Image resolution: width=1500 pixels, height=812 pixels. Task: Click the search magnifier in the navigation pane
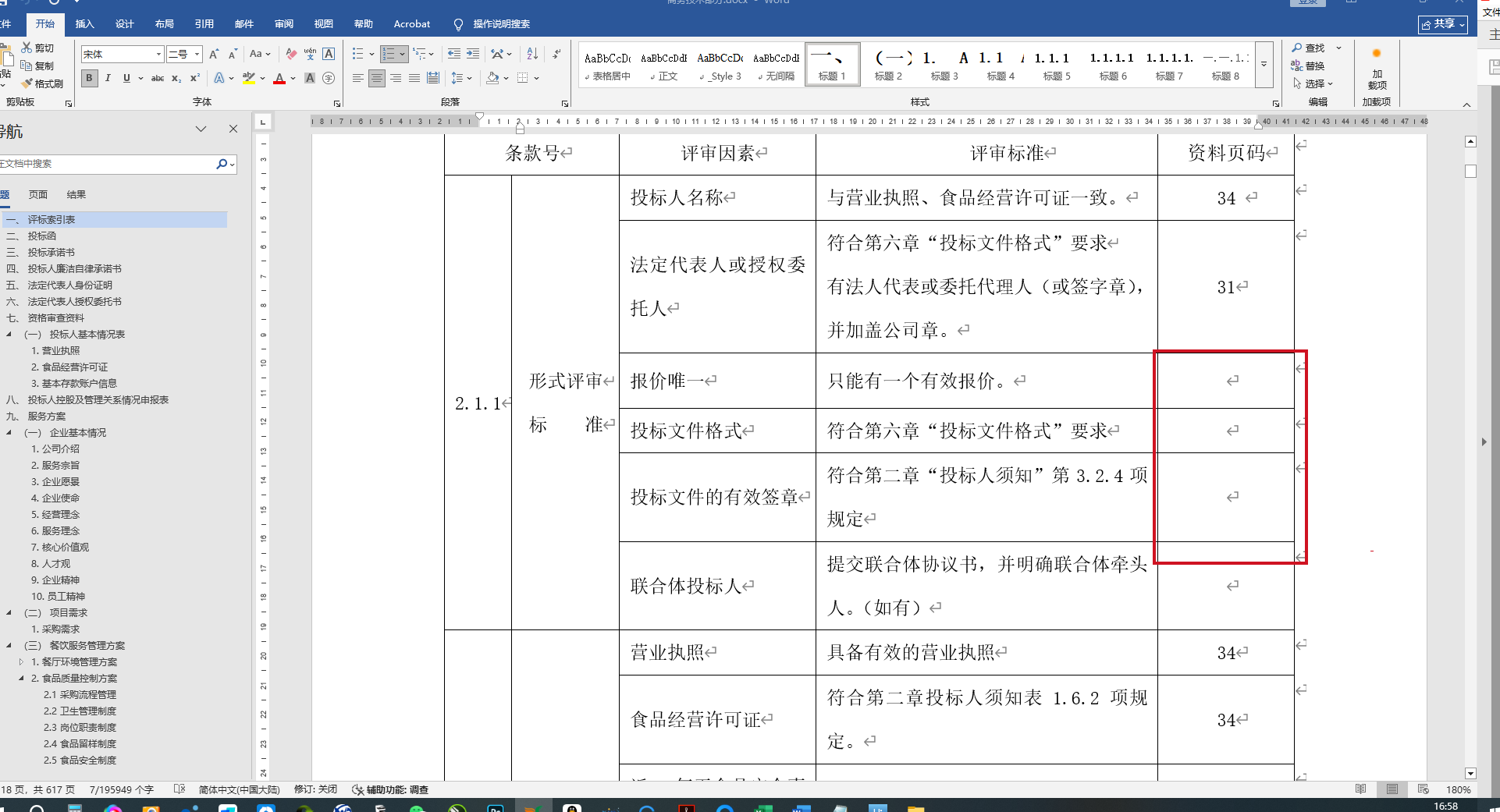tap(222, 164)
